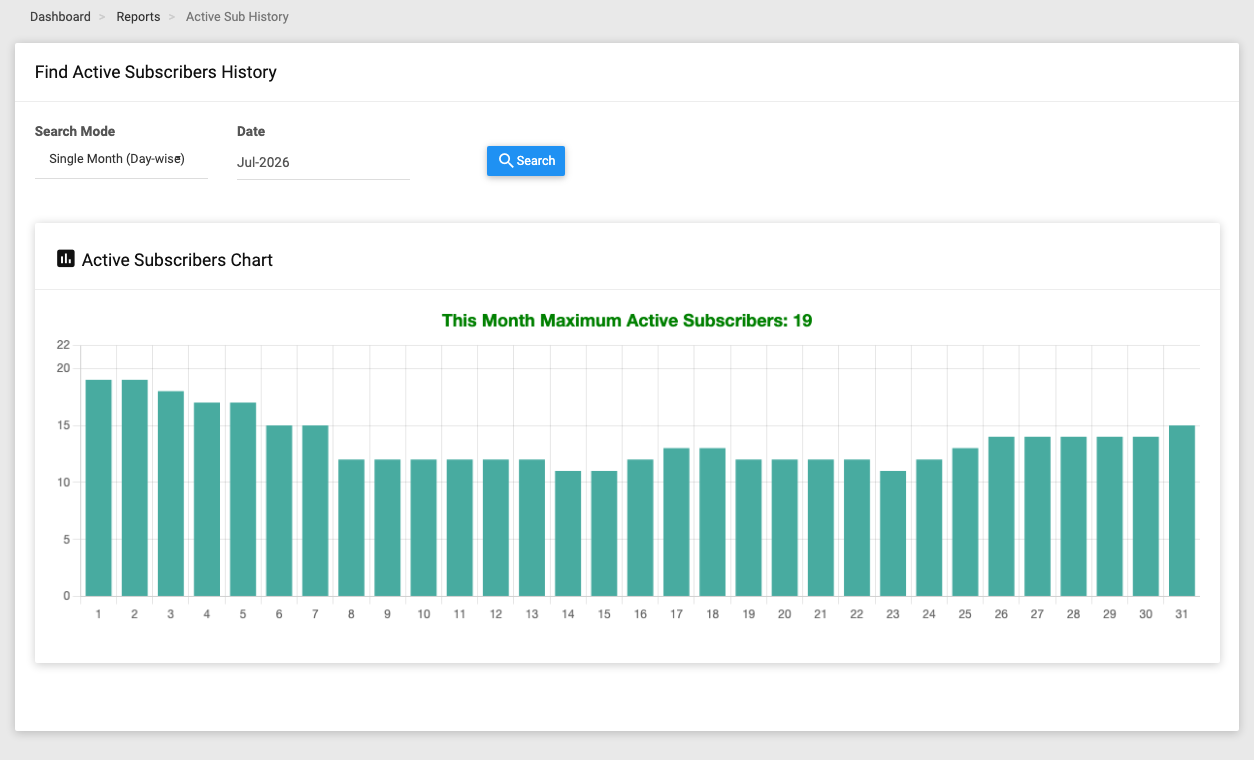Click the blue Search button
Viewport: 1254px width, 760px height.
(526, 161)
